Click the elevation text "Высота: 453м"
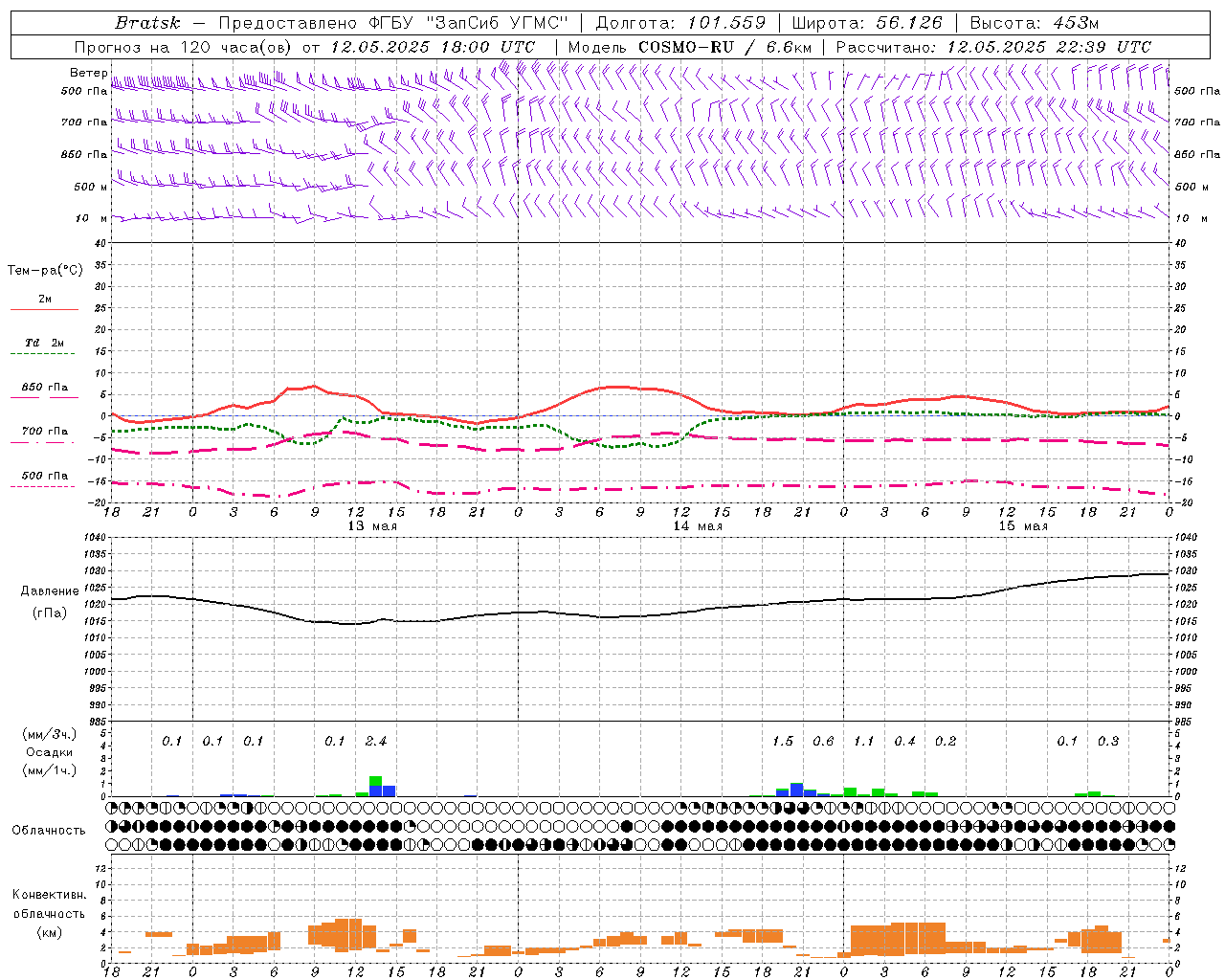Viewport: 1225px width, 980px height. pyautogui.click(x=1034, y=23)
